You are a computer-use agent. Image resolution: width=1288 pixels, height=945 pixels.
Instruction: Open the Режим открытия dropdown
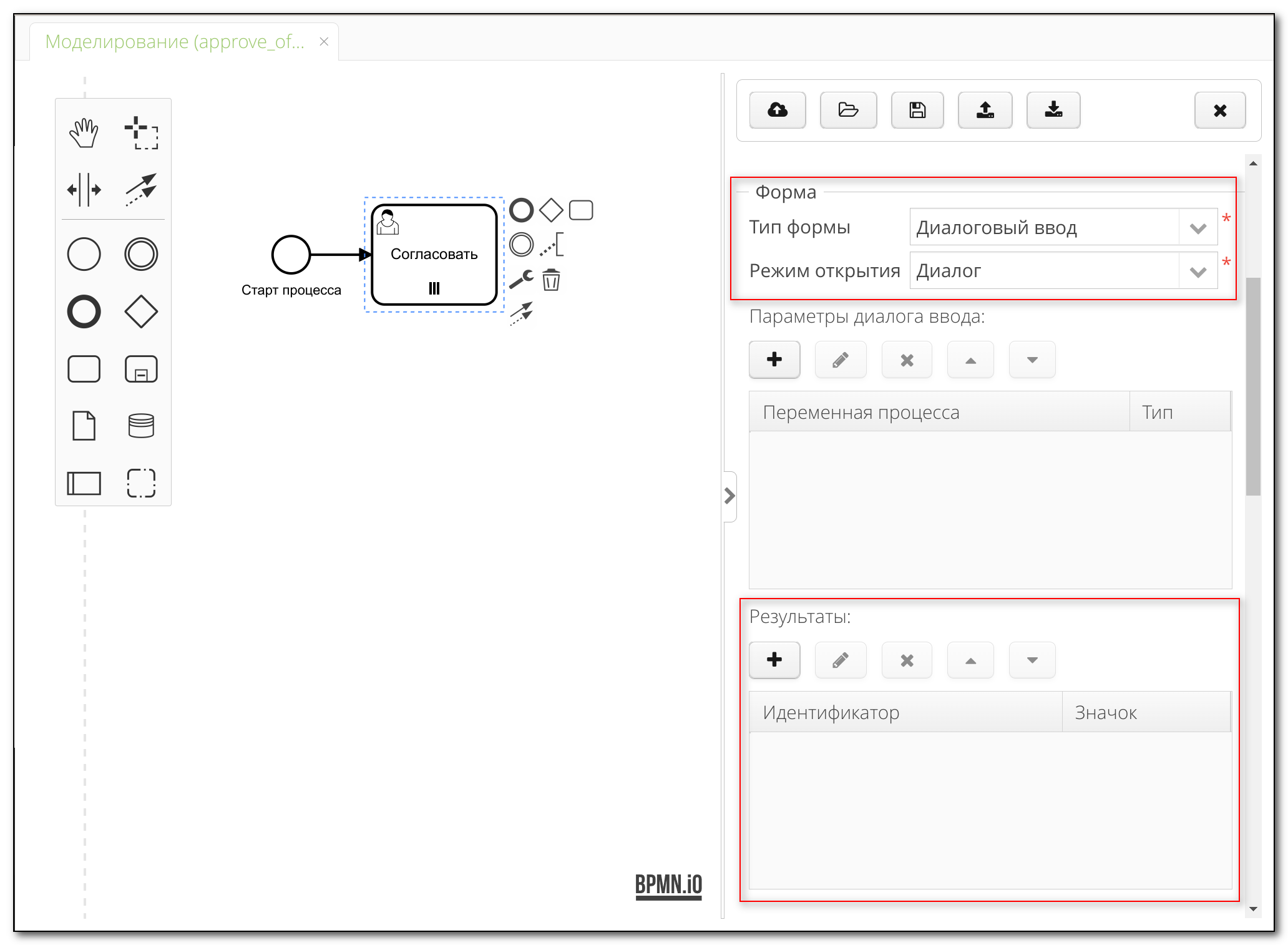[1197, 270]
